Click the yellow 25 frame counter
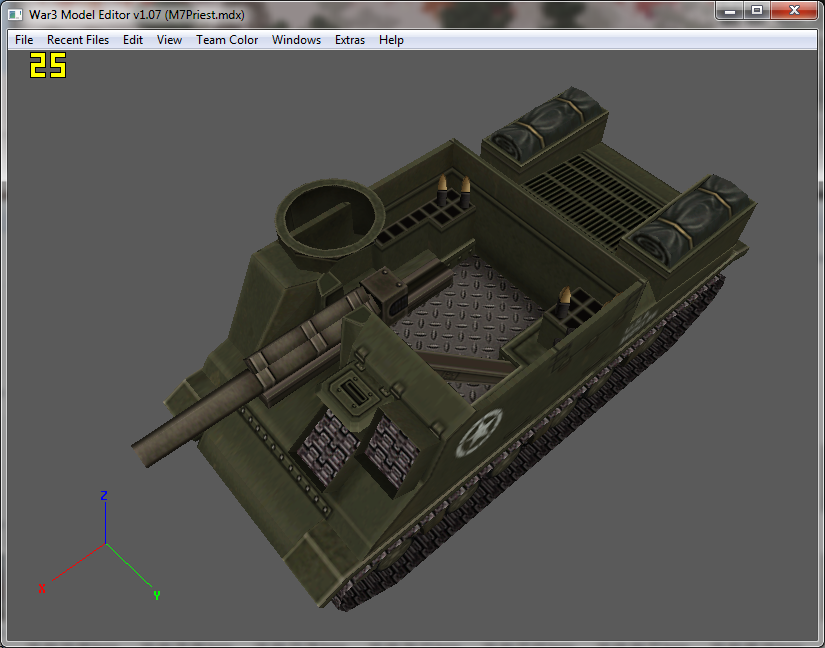The image size is (825, 648). pos(48,65)
